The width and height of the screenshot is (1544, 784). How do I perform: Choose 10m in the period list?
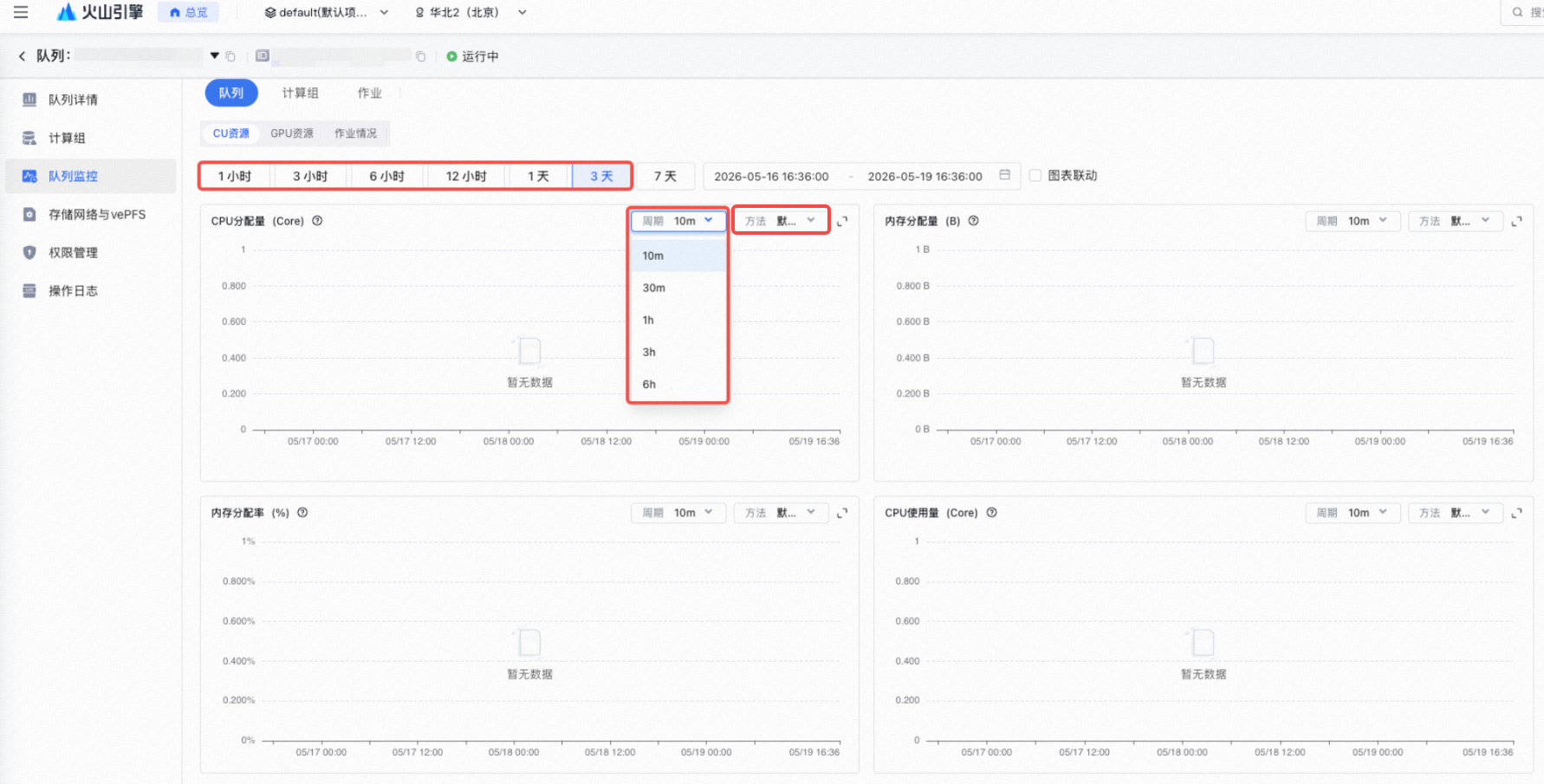tap(678, 256)
